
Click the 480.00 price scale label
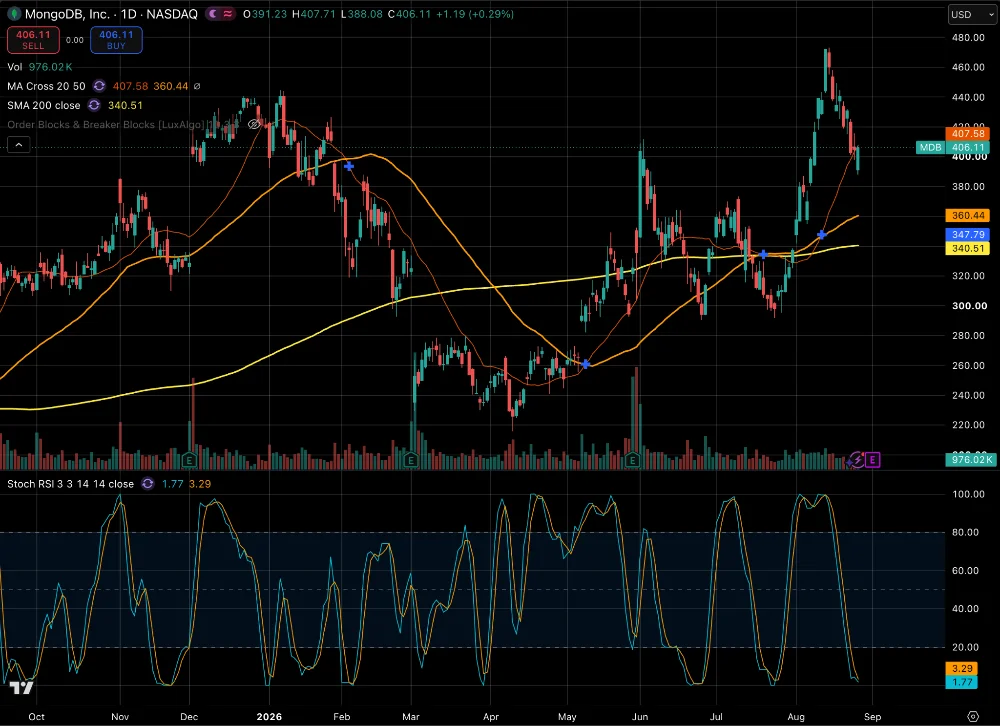[968, 38]
